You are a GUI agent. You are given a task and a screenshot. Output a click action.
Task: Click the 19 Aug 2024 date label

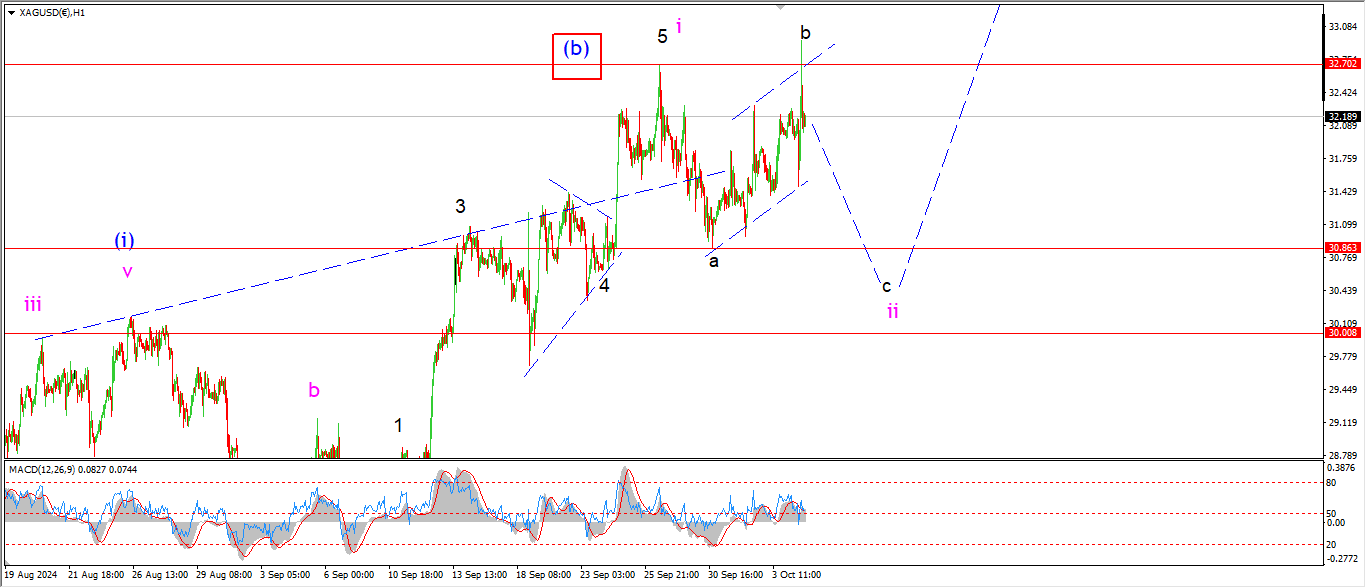pos(31,575)
